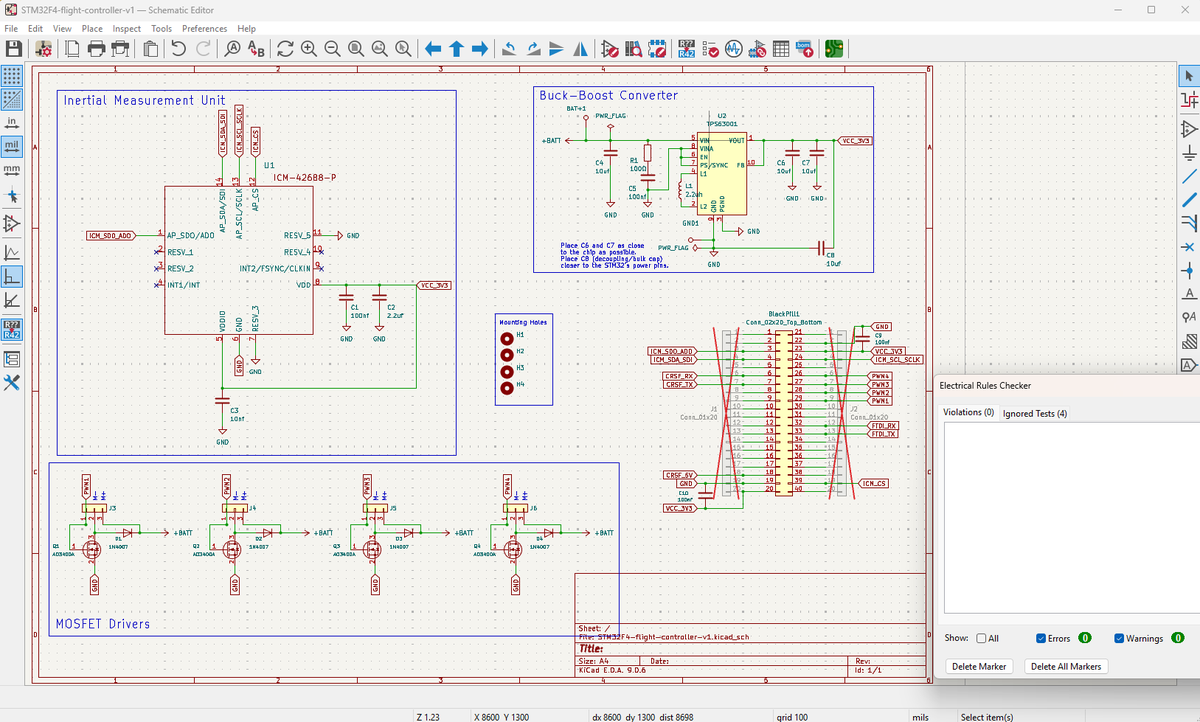Toggle grid overrides
This screenshot has height=722, width=1200.
click(12, 99)
